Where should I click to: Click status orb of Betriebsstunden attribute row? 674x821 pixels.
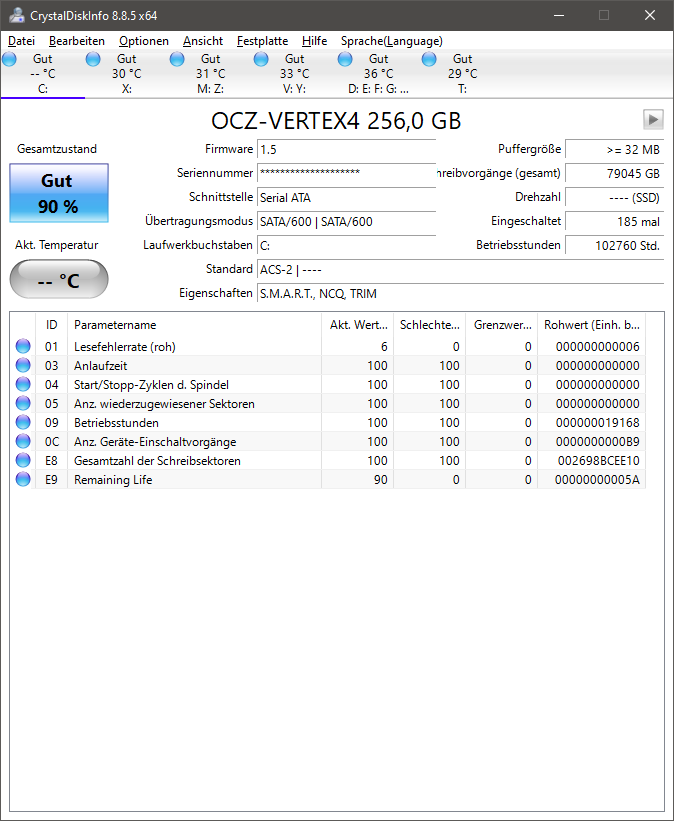point(23,422)
